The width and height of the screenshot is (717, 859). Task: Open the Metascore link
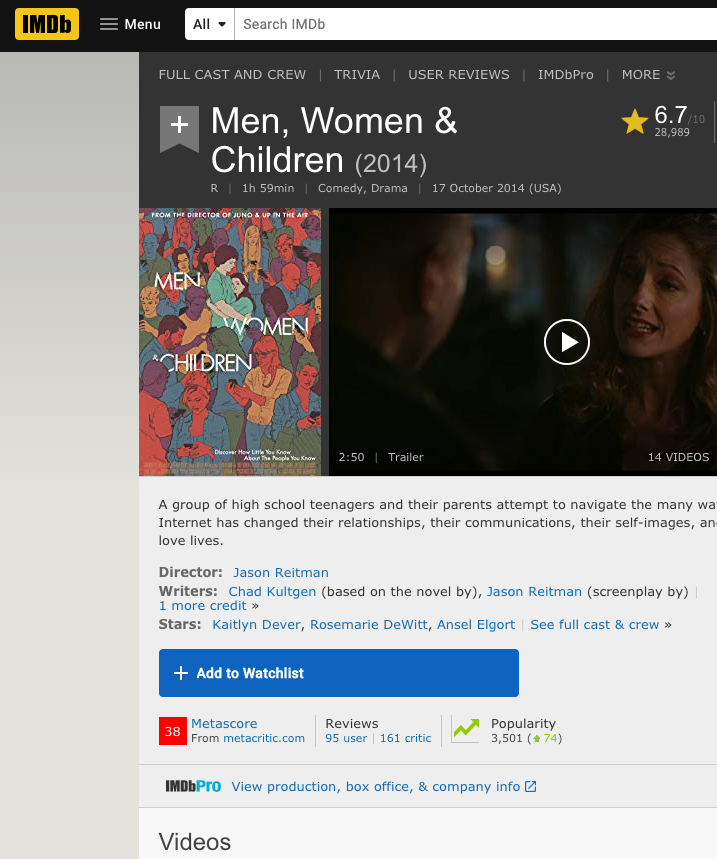224,724
